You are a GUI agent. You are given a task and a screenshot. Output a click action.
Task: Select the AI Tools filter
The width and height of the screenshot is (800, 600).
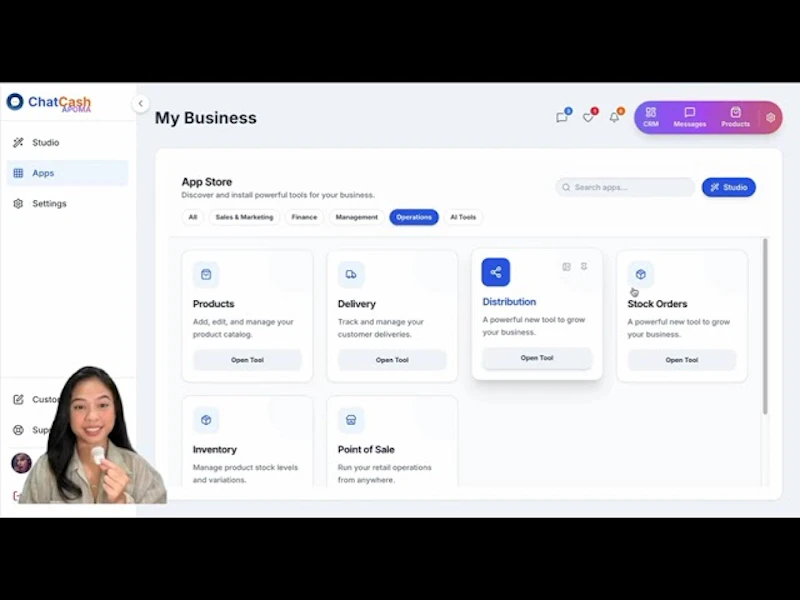463,217
